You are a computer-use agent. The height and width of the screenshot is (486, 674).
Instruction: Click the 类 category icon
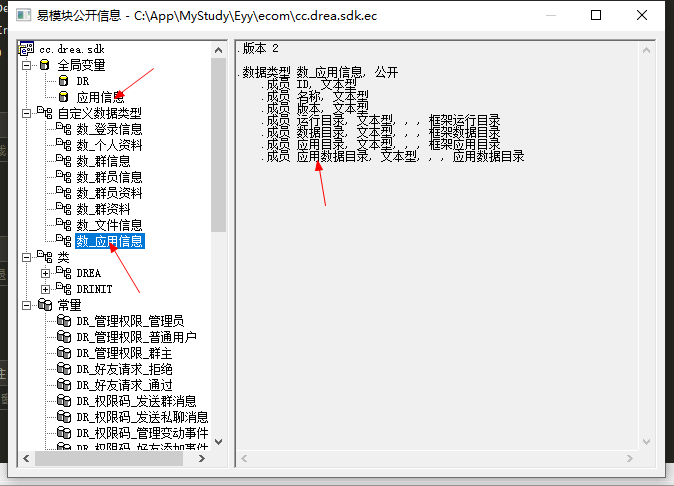[x=44, y=257]
